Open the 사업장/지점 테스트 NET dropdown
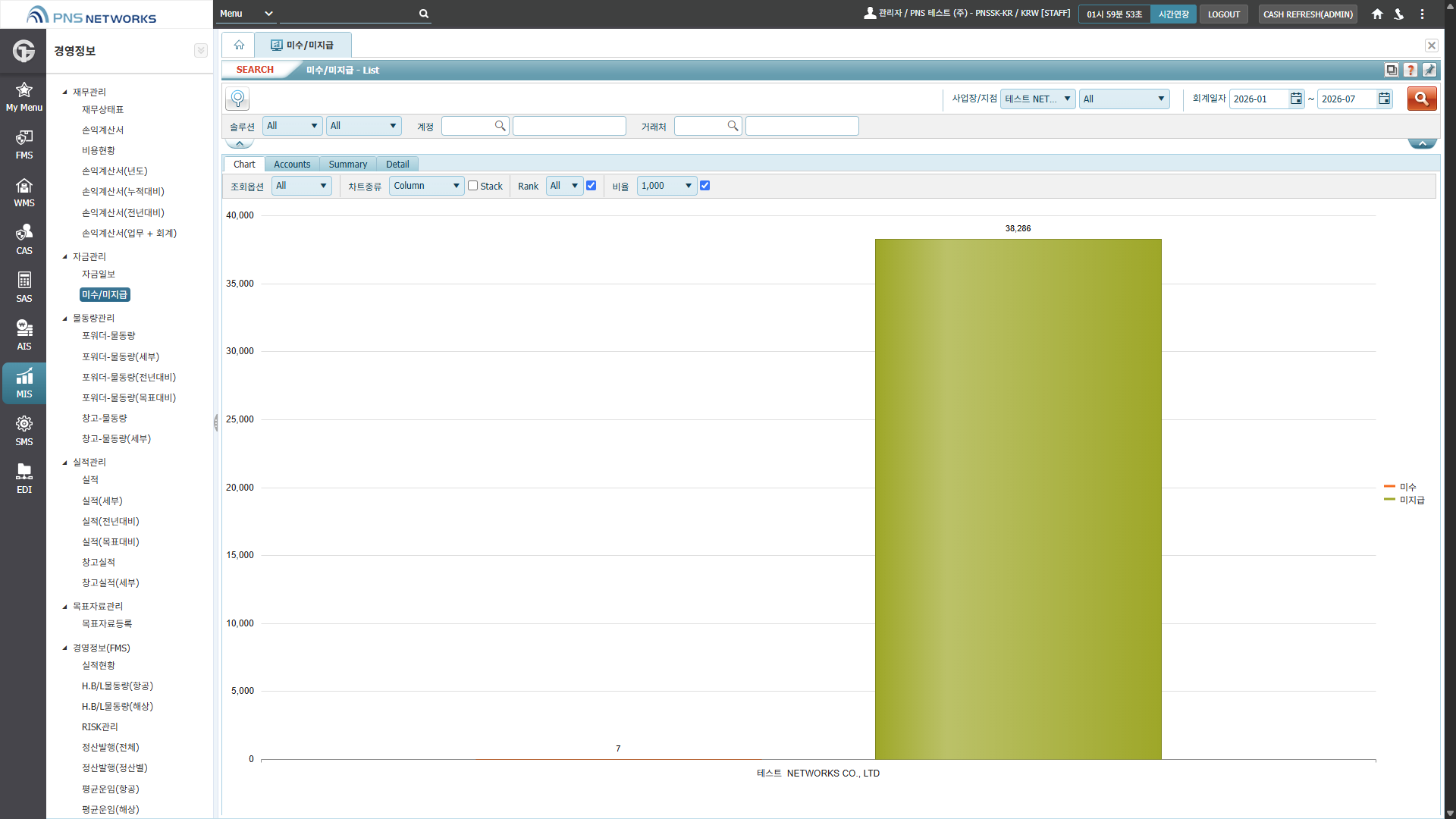 pos(1037,99)
